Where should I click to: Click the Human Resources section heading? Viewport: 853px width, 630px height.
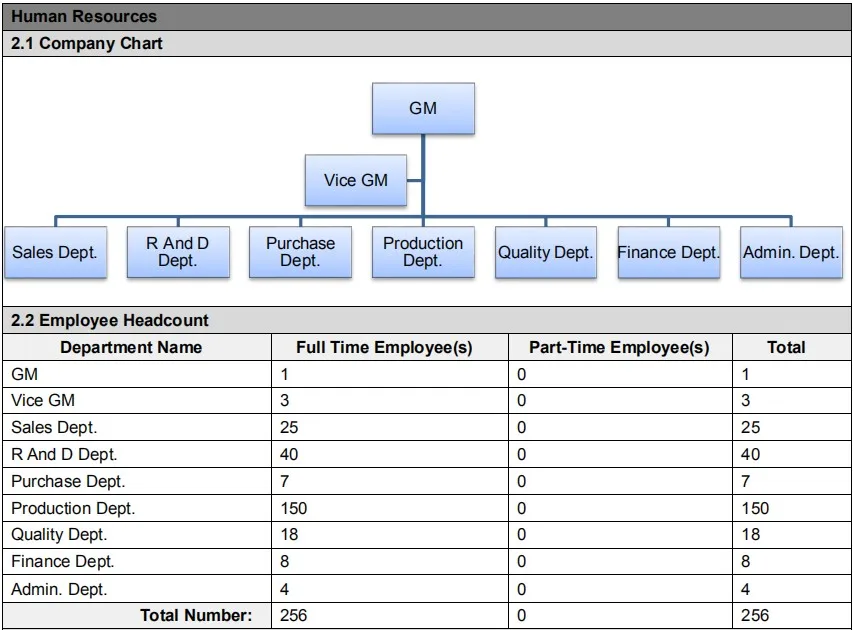pos(84,16)
